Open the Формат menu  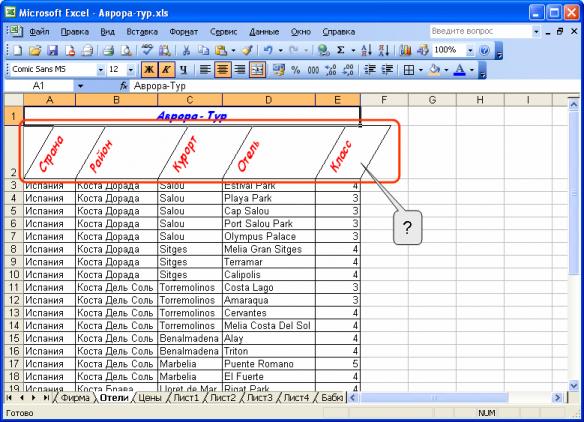tap(184, 32)
